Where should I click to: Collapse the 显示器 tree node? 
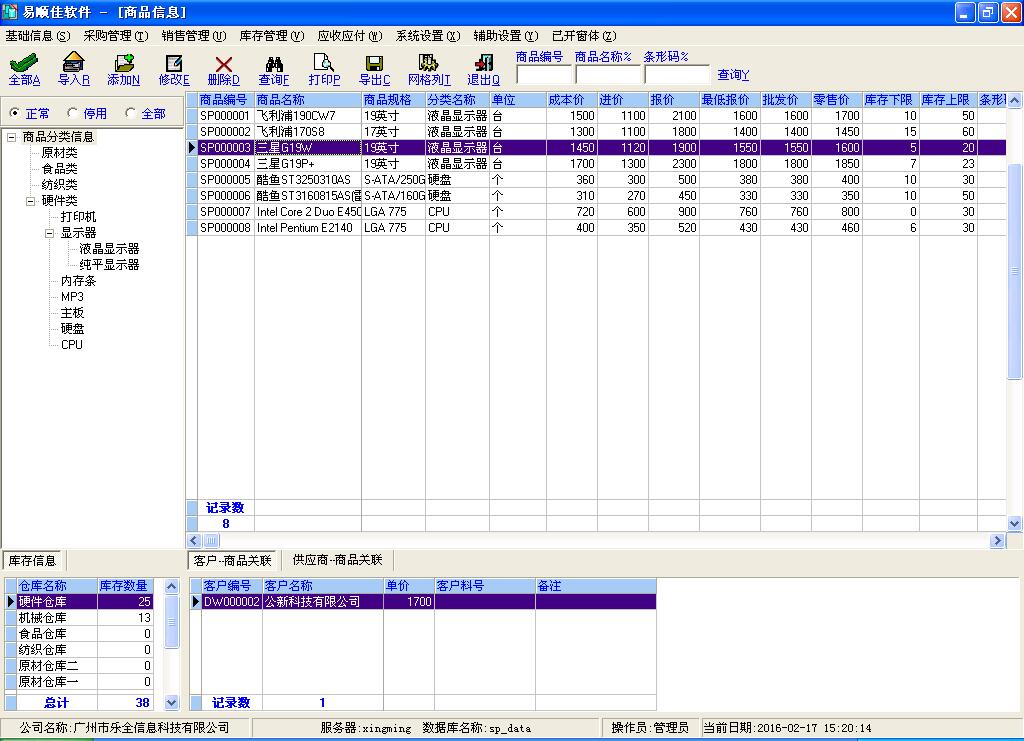tap(50, 233)
